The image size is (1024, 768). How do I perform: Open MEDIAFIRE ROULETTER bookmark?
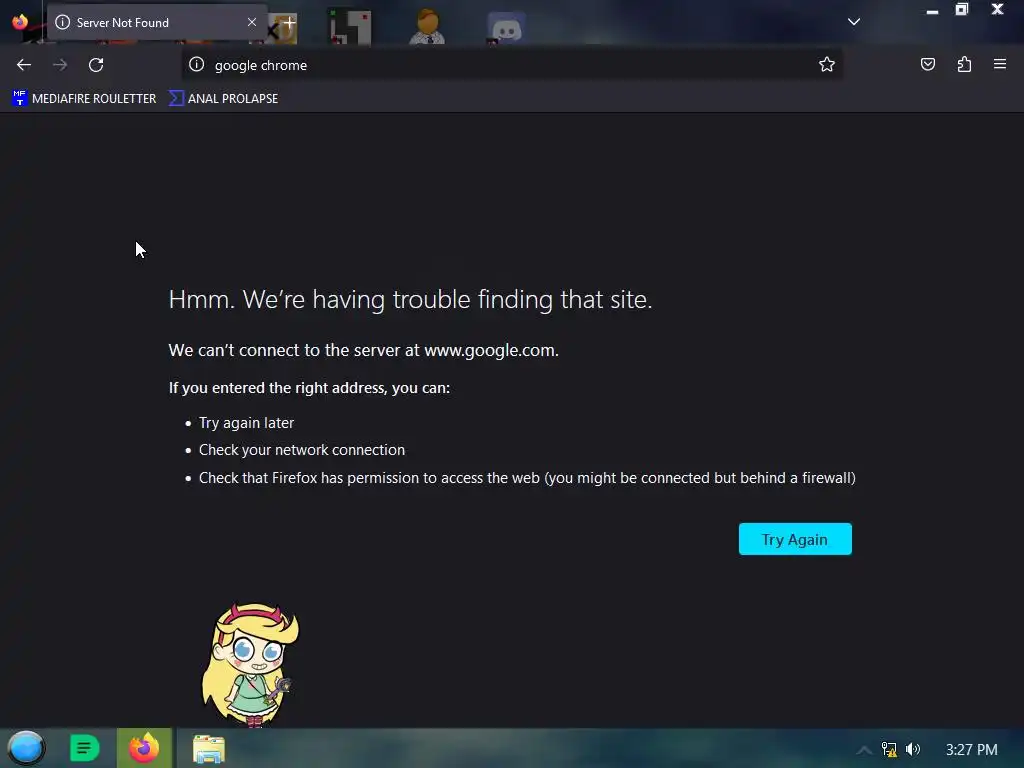pos(84,99)
